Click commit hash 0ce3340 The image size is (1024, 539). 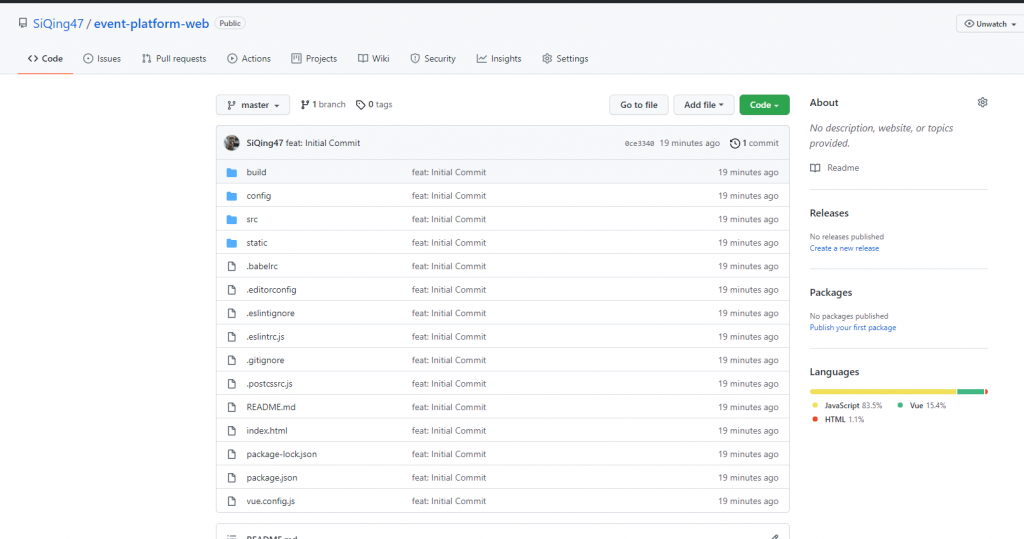coord(639,144)
